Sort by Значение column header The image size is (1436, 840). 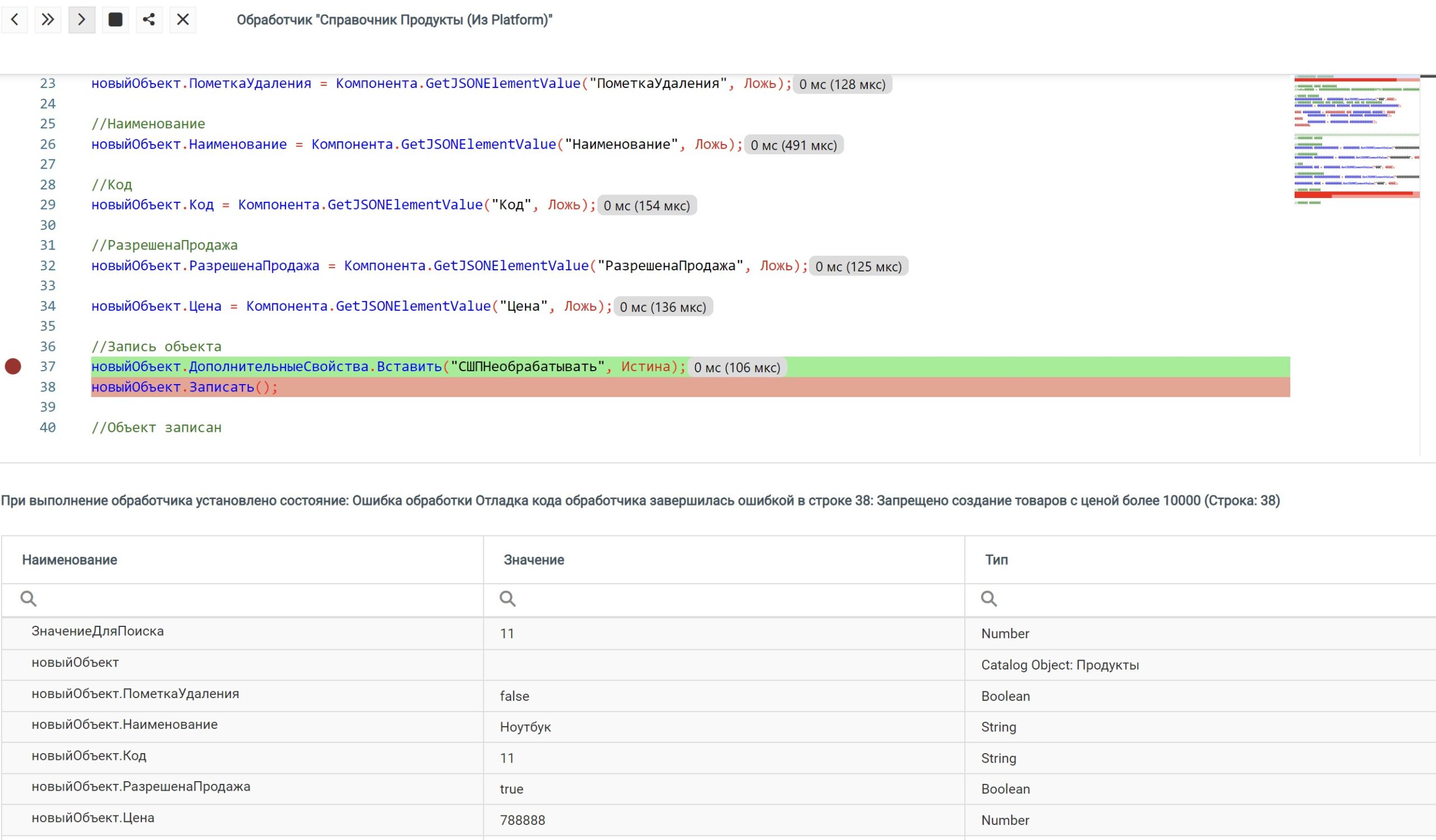pyautogui.click(x=534, y=560)
